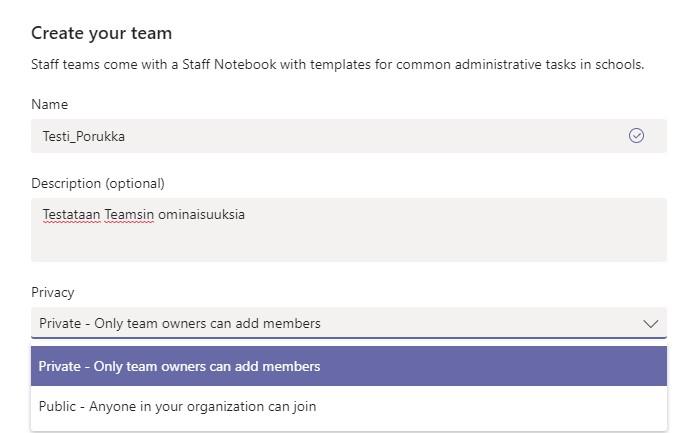
Task: Click the Name field label
Action: (x=49, y=104)
